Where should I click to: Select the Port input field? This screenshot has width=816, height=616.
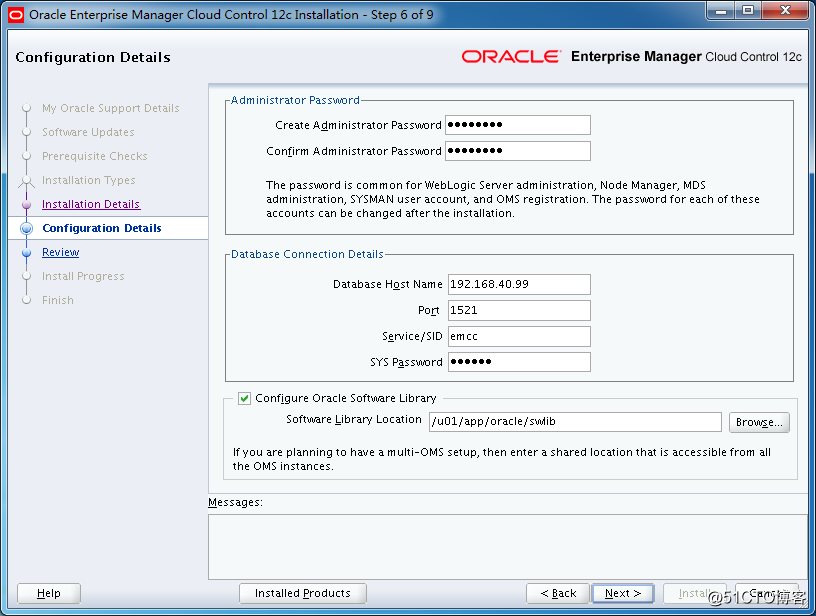(x=517, y=310)
